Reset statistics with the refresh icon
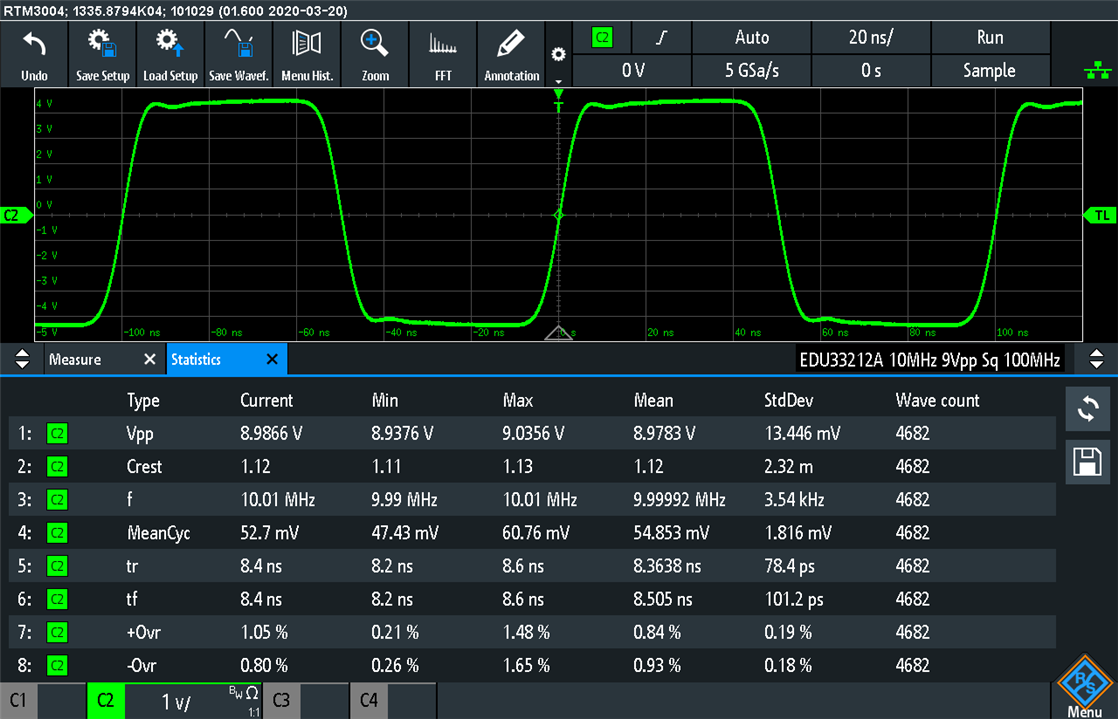Screen dimensions: 1118x719 point(1088,409)
